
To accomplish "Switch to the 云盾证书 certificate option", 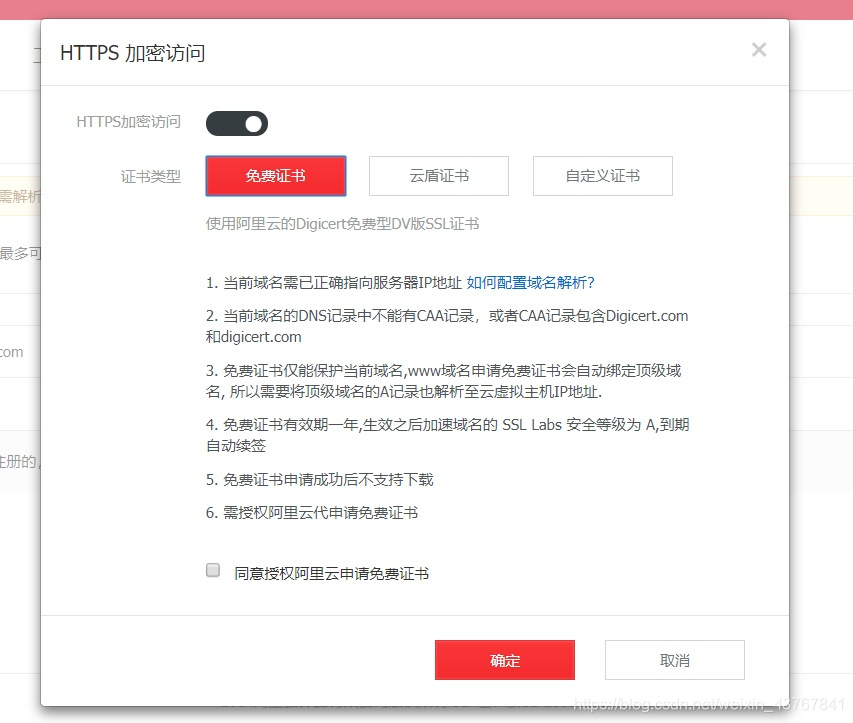I will point(440,175).
